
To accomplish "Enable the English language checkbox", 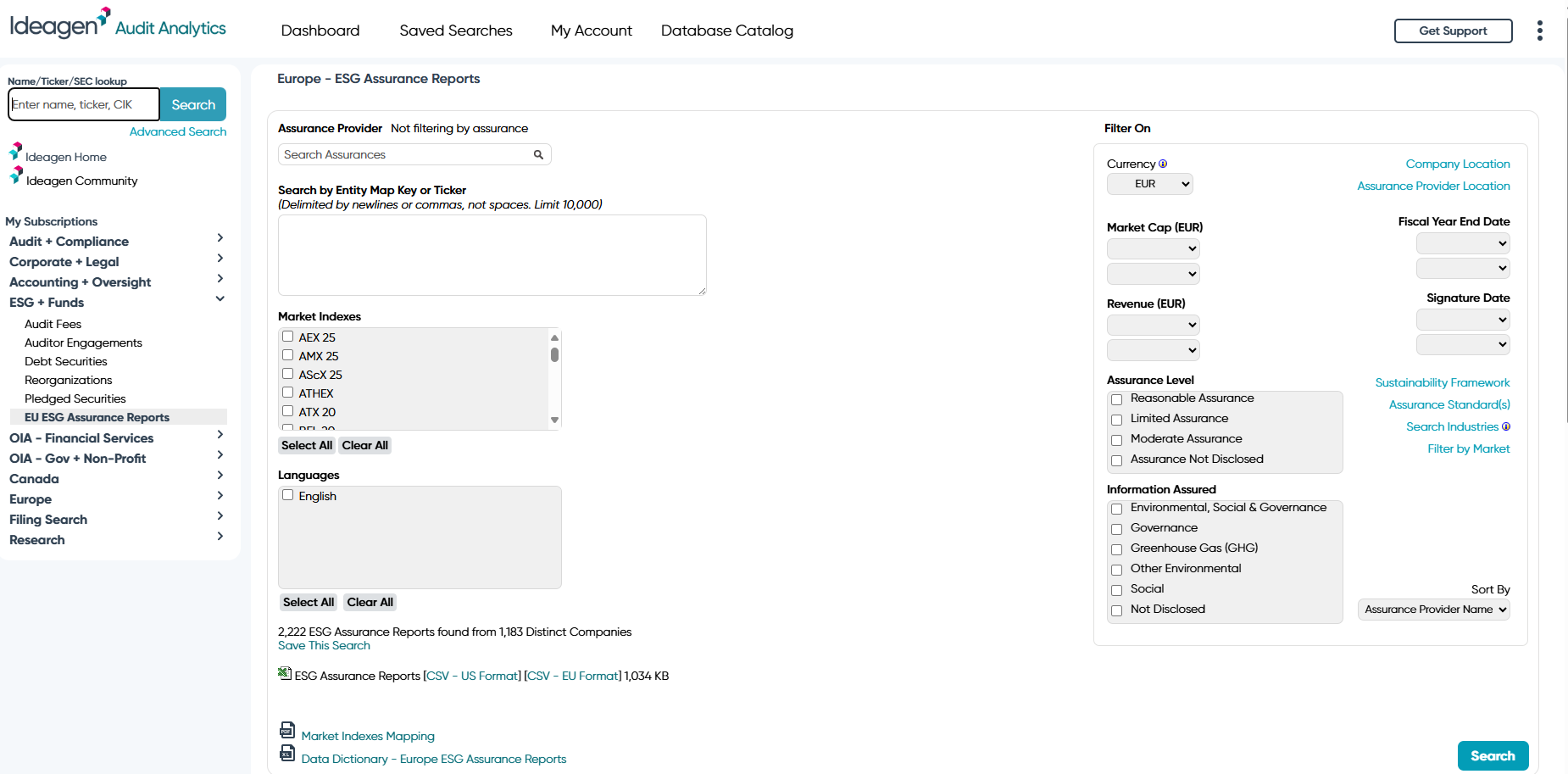I will click(288, 495).
